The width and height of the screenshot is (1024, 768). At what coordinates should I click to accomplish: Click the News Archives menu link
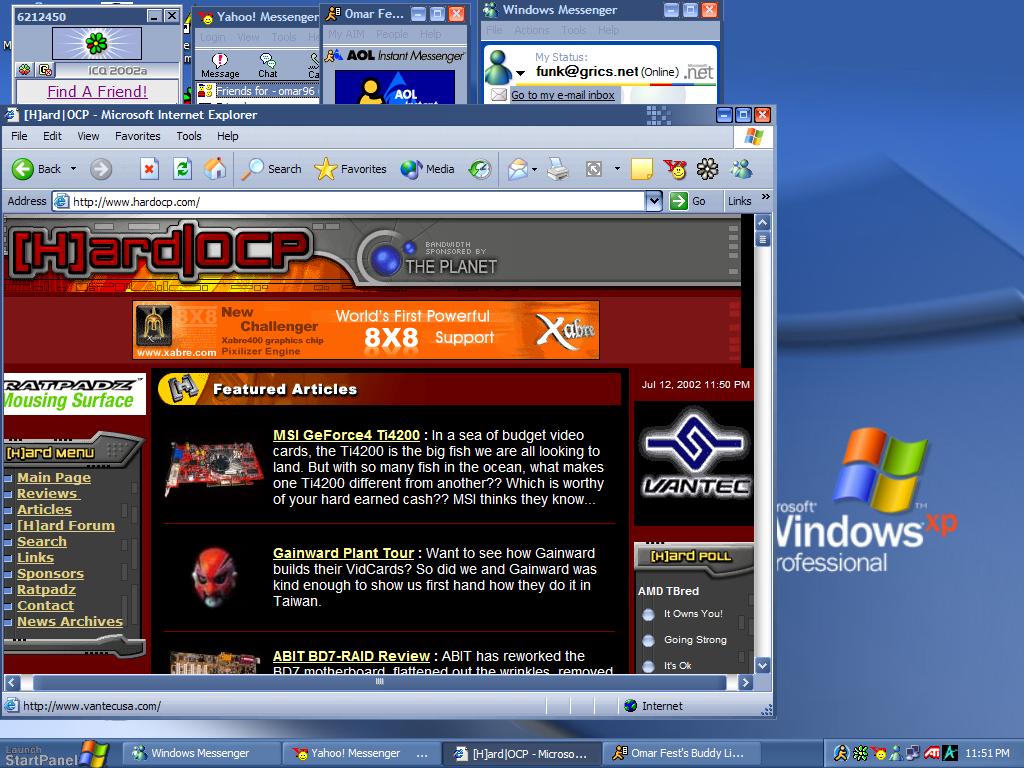point(70,622)
